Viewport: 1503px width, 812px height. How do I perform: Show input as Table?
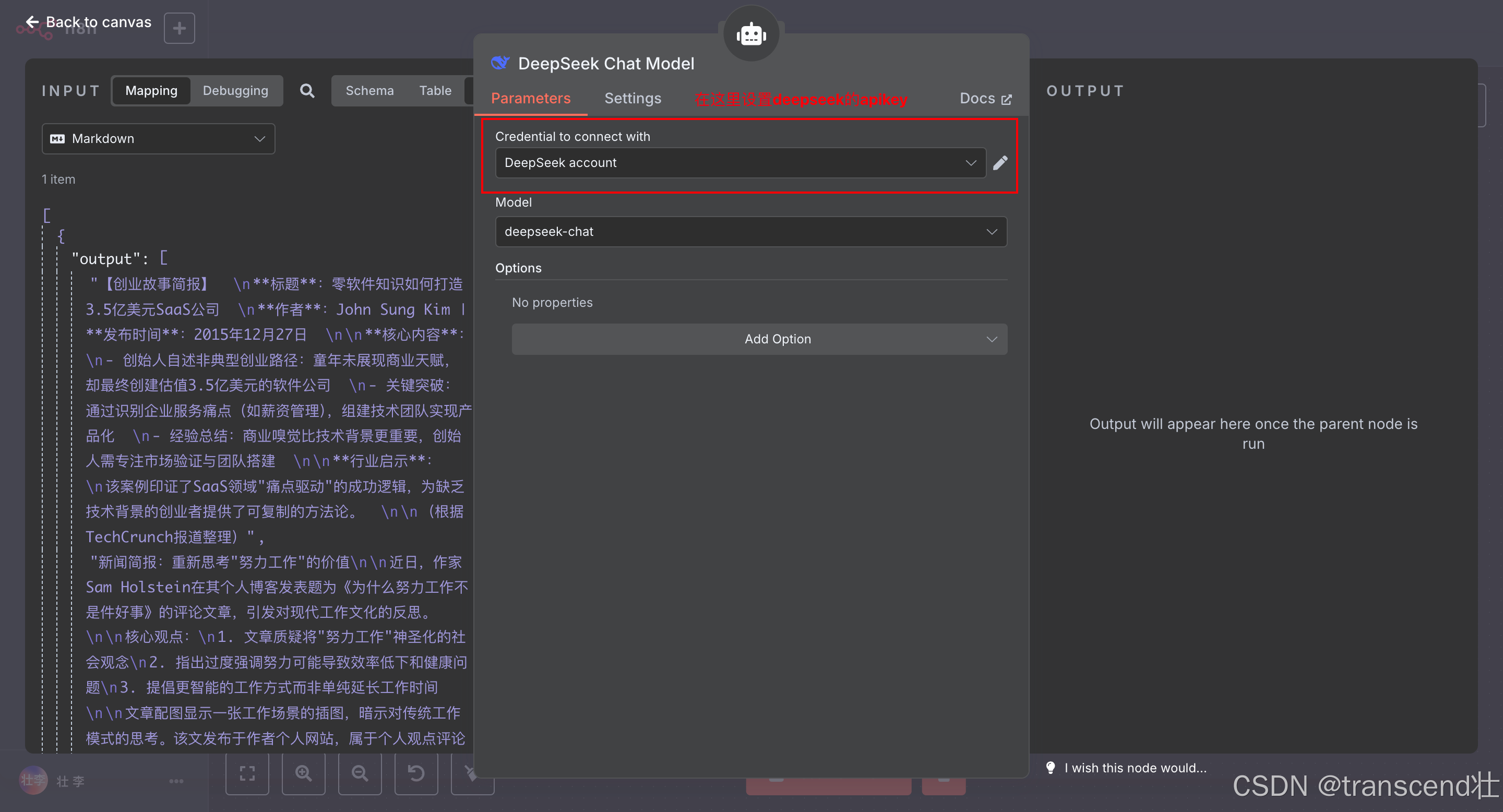click(x=435, y=90)
